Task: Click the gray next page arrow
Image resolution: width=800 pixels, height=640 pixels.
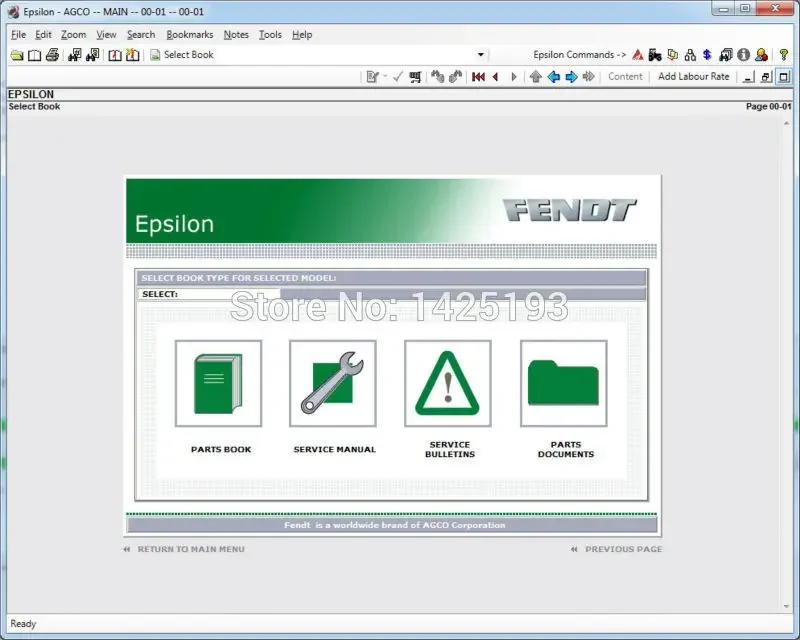Action: click(514, 77)
